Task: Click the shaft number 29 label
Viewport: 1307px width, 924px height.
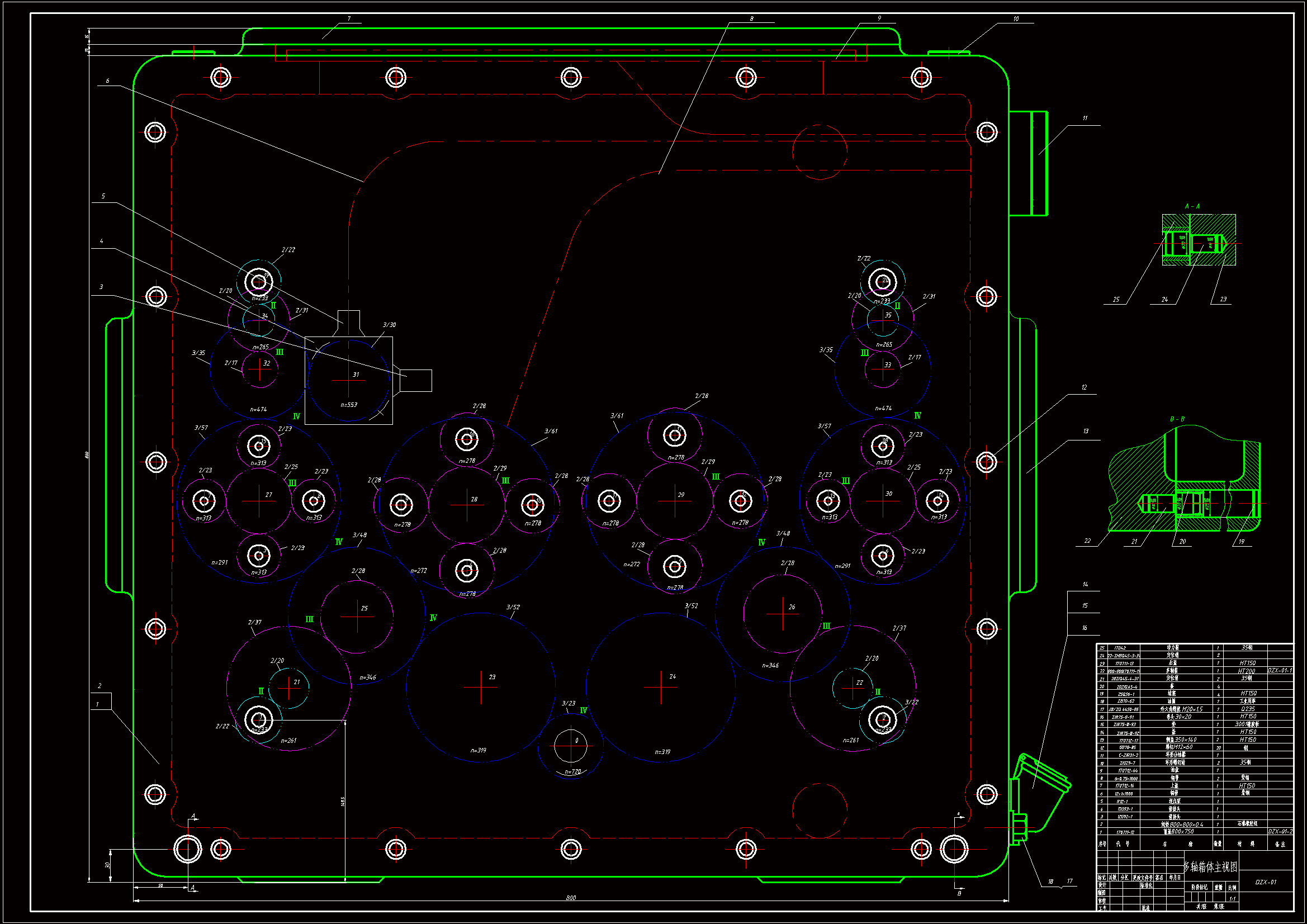Action: coord(681,495)
